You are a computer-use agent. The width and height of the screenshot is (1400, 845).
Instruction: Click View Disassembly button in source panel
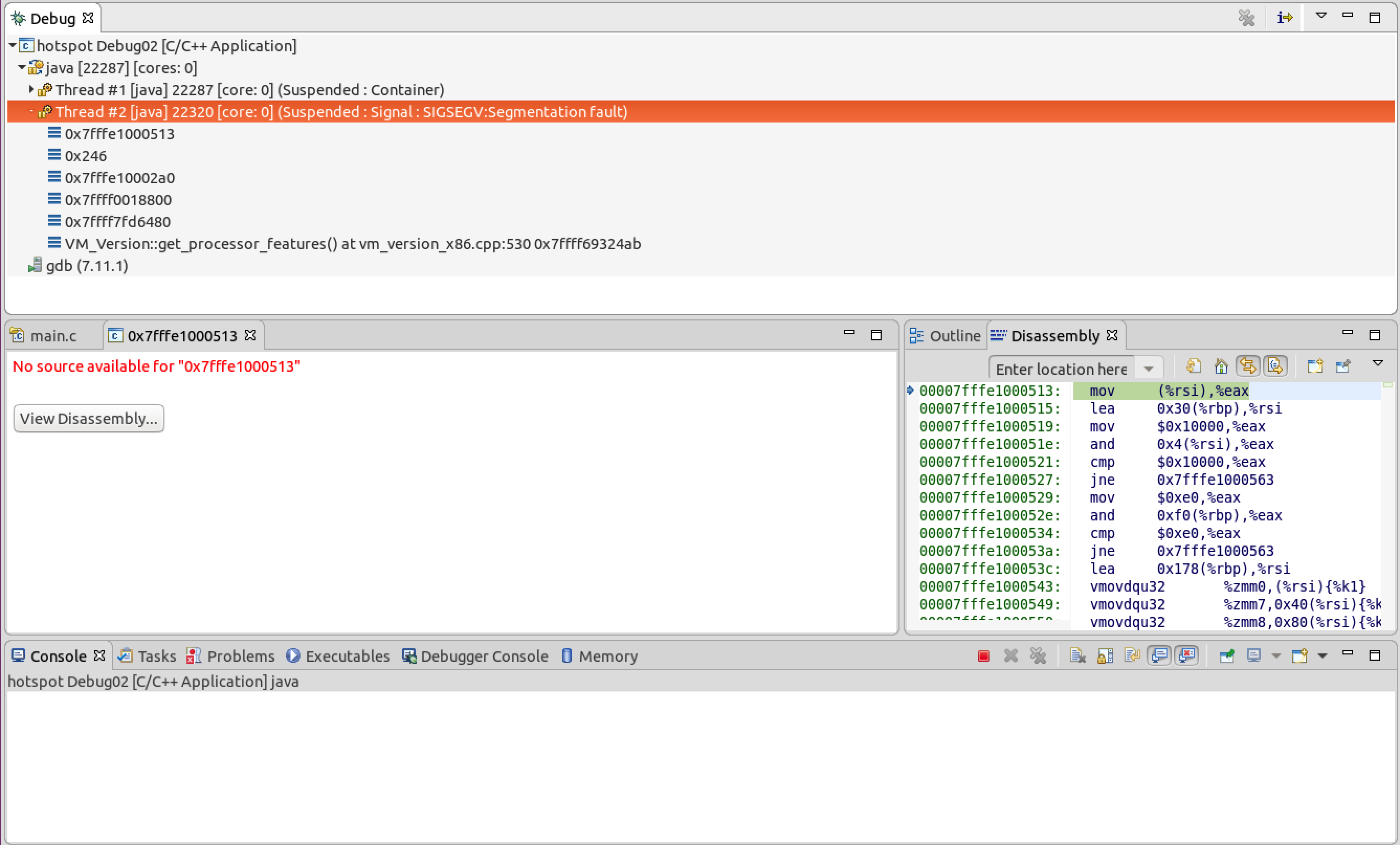pos(88,418)
